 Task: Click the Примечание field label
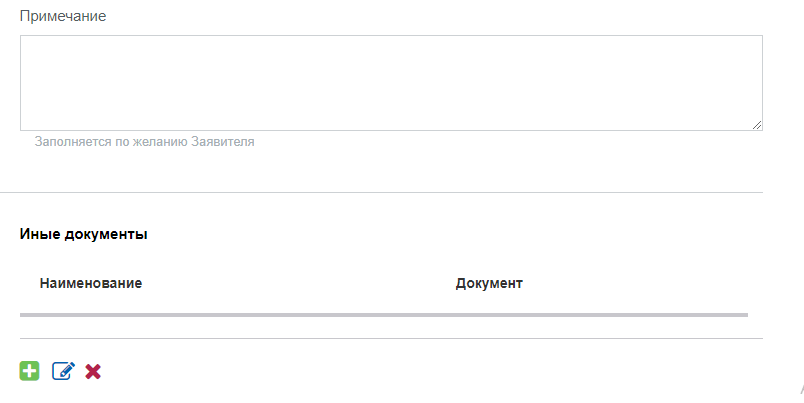click(63, 16)
